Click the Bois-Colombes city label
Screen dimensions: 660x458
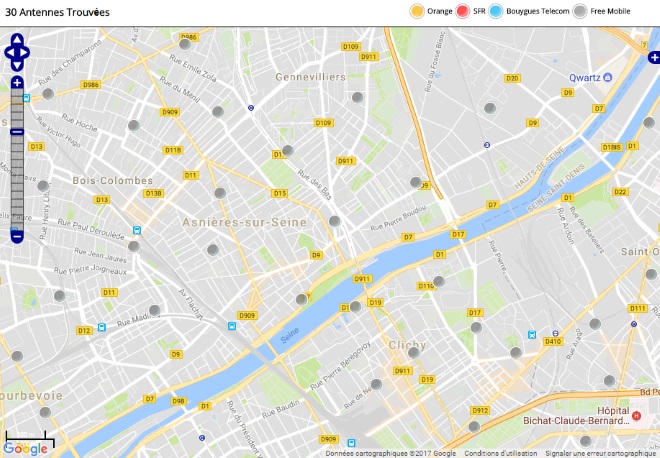[113, 181]
